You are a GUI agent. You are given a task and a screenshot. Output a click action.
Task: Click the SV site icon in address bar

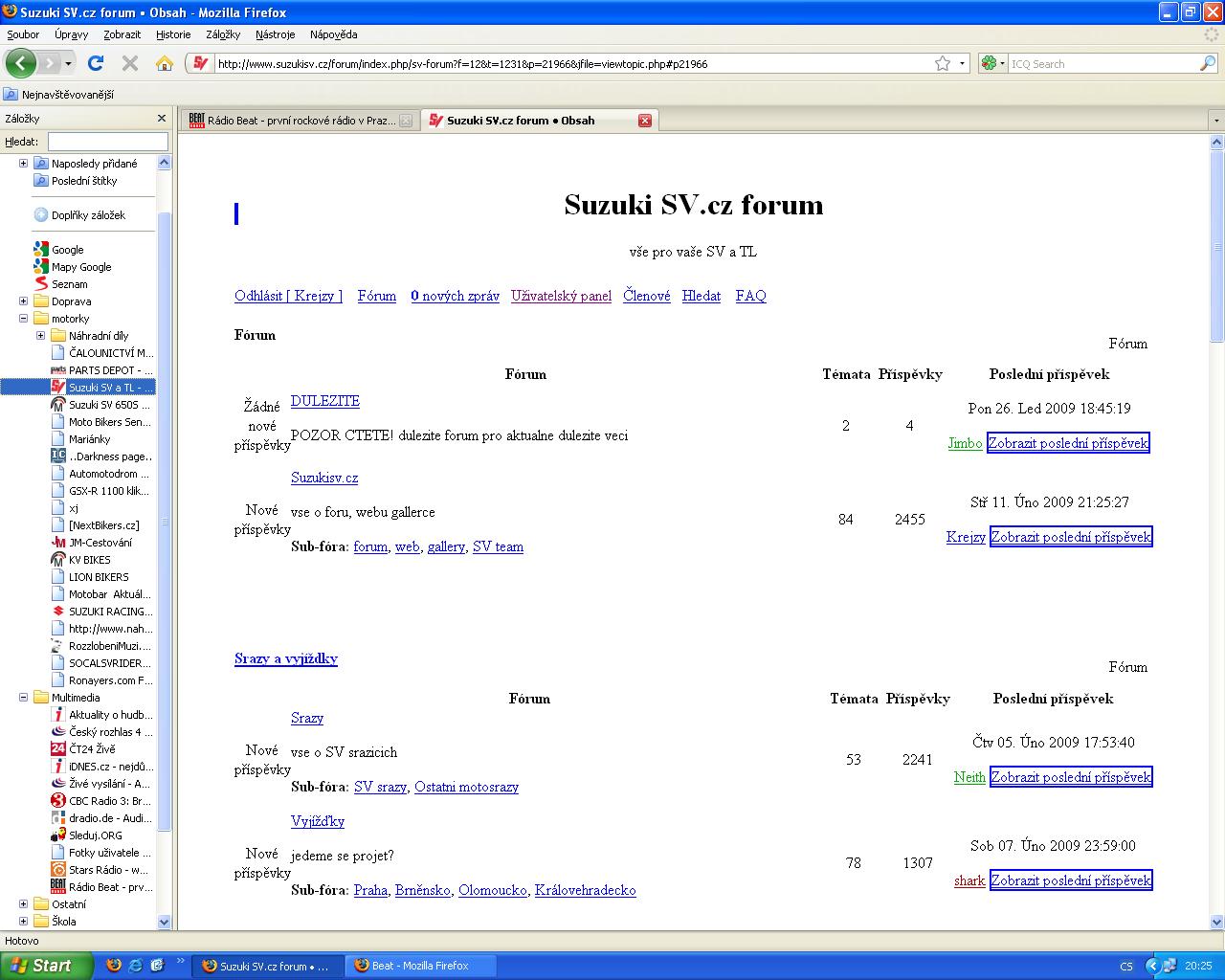200,63
